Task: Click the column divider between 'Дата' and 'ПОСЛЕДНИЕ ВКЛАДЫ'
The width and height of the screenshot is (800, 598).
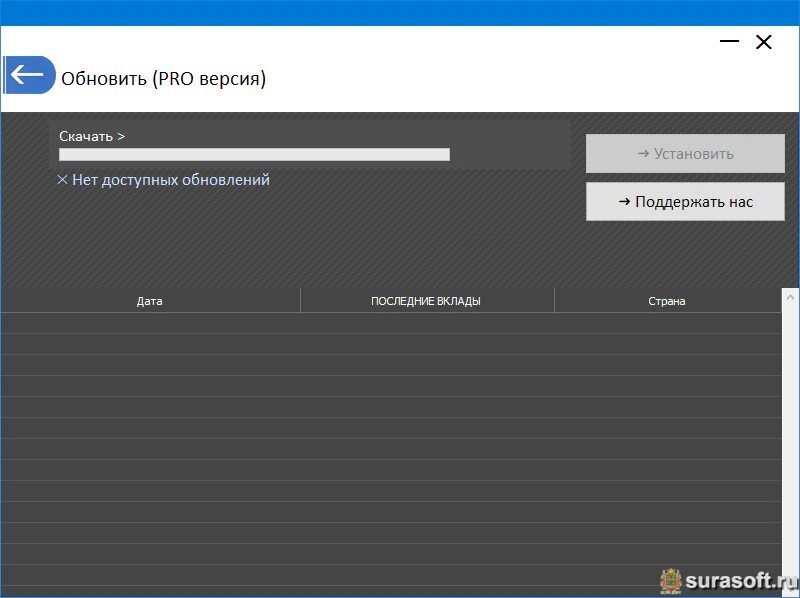Action: tap(300, 301)
